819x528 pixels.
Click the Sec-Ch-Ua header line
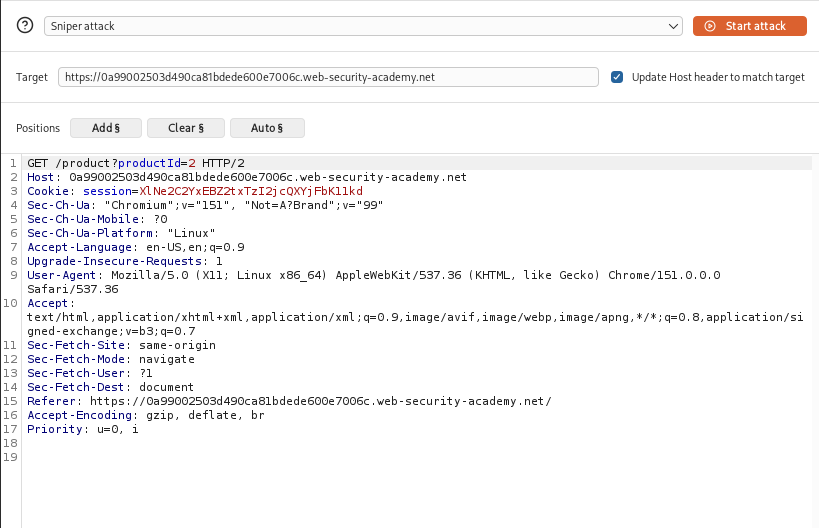[x=205, y=205]
